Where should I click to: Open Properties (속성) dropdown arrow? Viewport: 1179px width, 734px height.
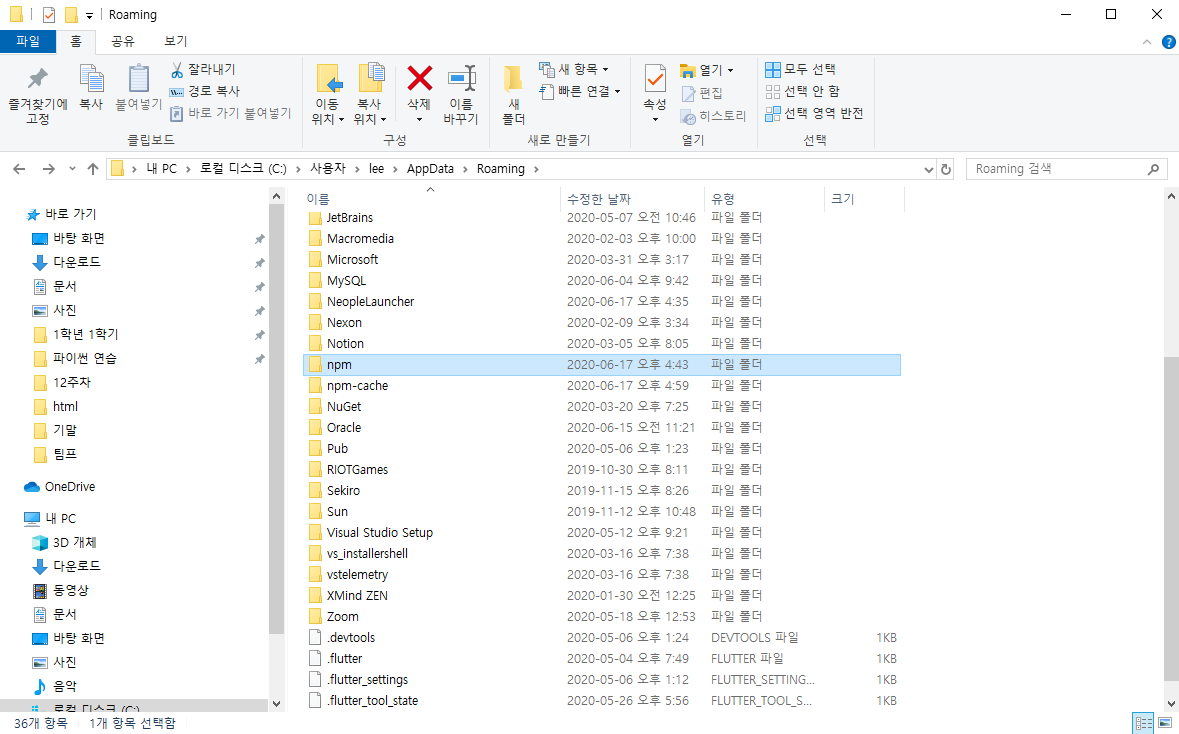(x=655, y=119)
